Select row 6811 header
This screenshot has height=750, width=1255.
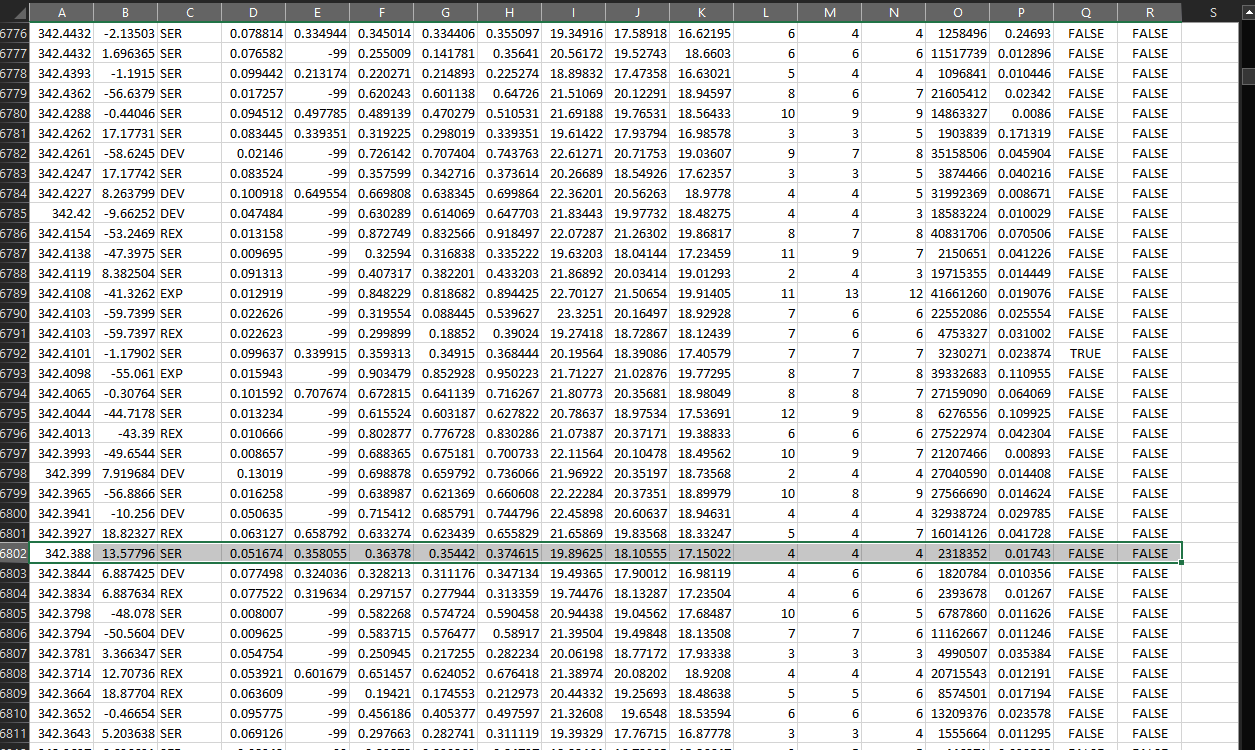click(x=14, y=733)
